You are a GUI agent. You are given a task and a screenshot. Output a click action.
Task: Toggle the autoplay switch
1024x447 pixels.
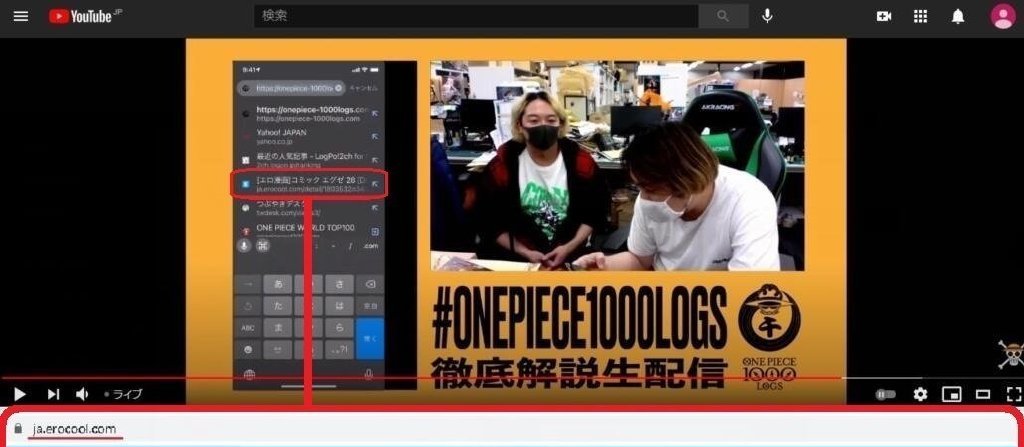[x=886, y=394]
